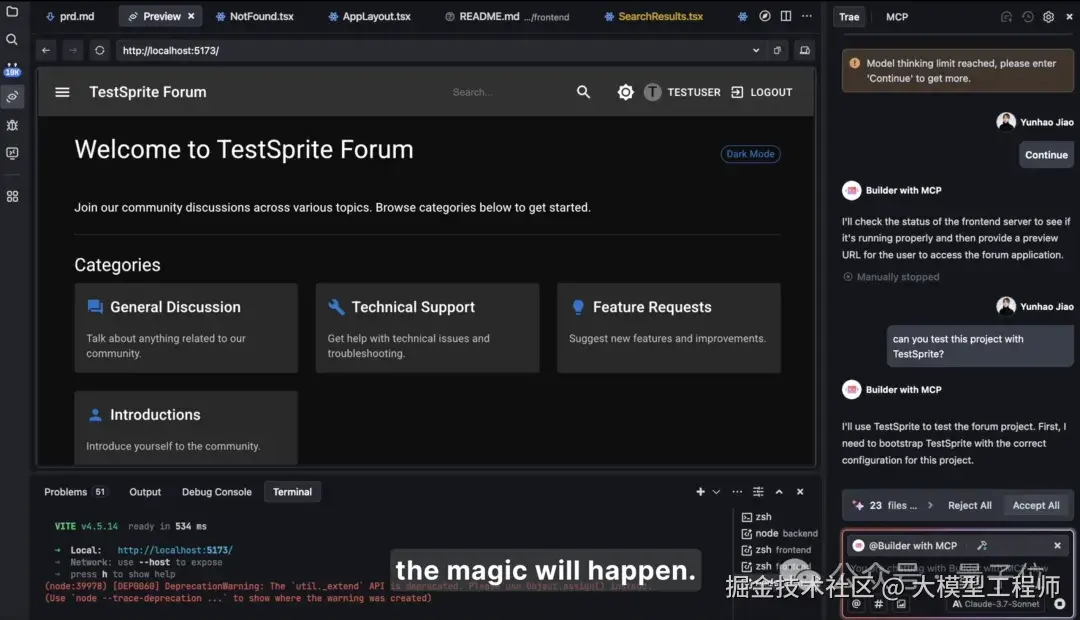This screenshot has height=620, width=1080.
Task: Close the Preview tab
Action: click(191, 16)
